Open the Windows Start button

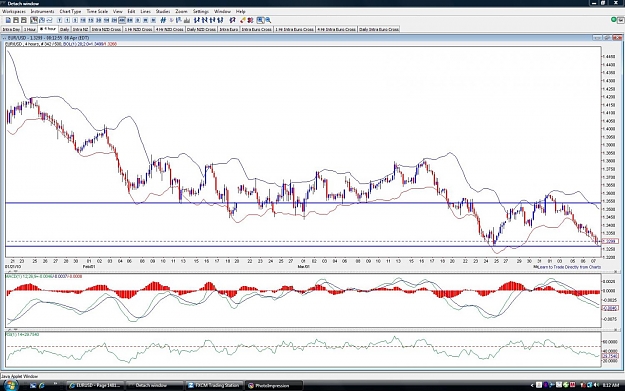point(10,385)
